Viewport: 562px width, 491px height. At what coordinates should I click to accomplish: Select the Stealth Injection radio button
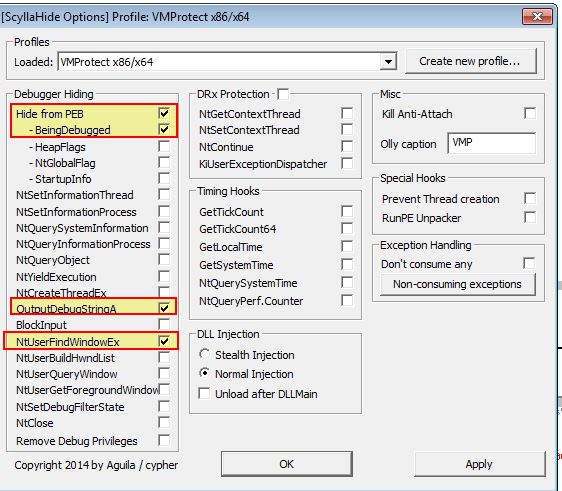(x=204, y=354)
